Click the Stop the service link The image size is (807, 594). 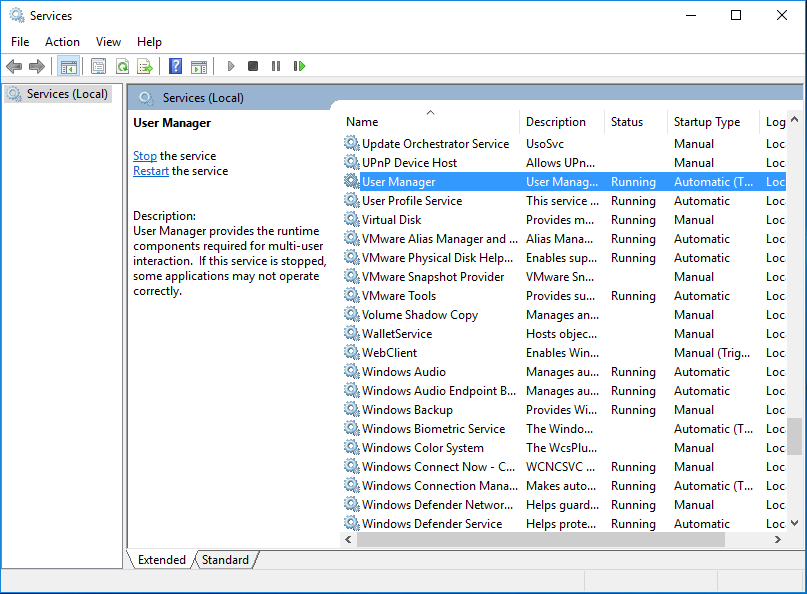click(145, 156)
